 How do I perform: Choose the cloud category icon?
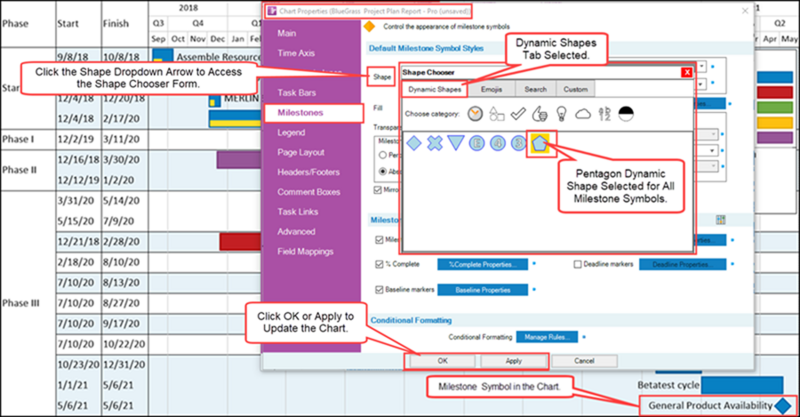583,114
